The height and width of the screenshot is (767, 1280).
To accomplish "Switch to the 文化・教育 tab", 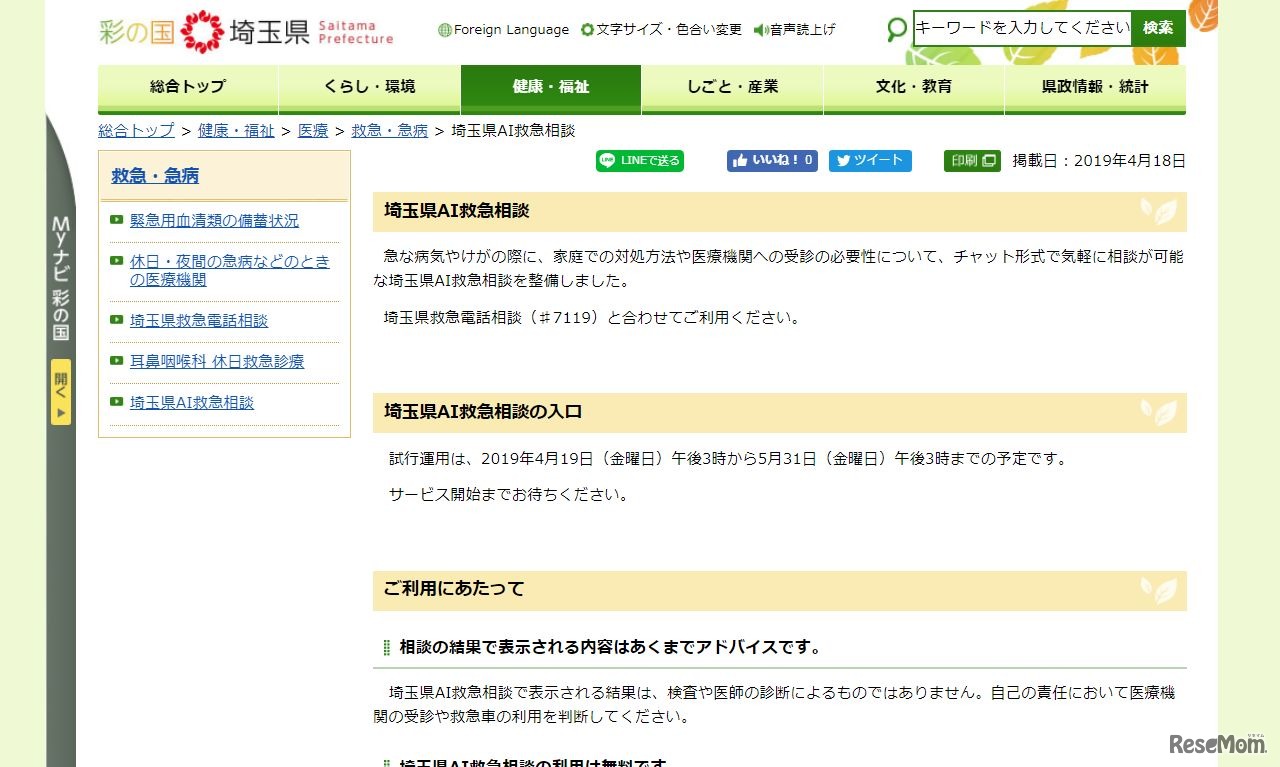I will pos(913,89).
